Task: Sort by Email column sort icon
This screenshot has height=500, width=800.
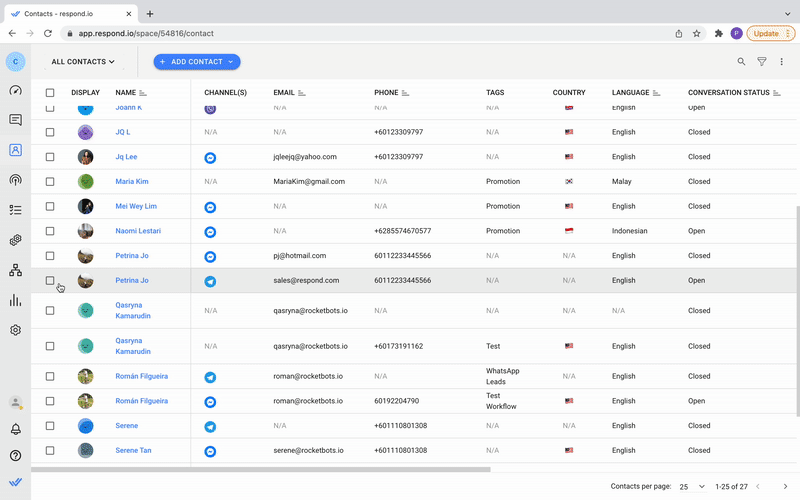Action: (302, 93)
